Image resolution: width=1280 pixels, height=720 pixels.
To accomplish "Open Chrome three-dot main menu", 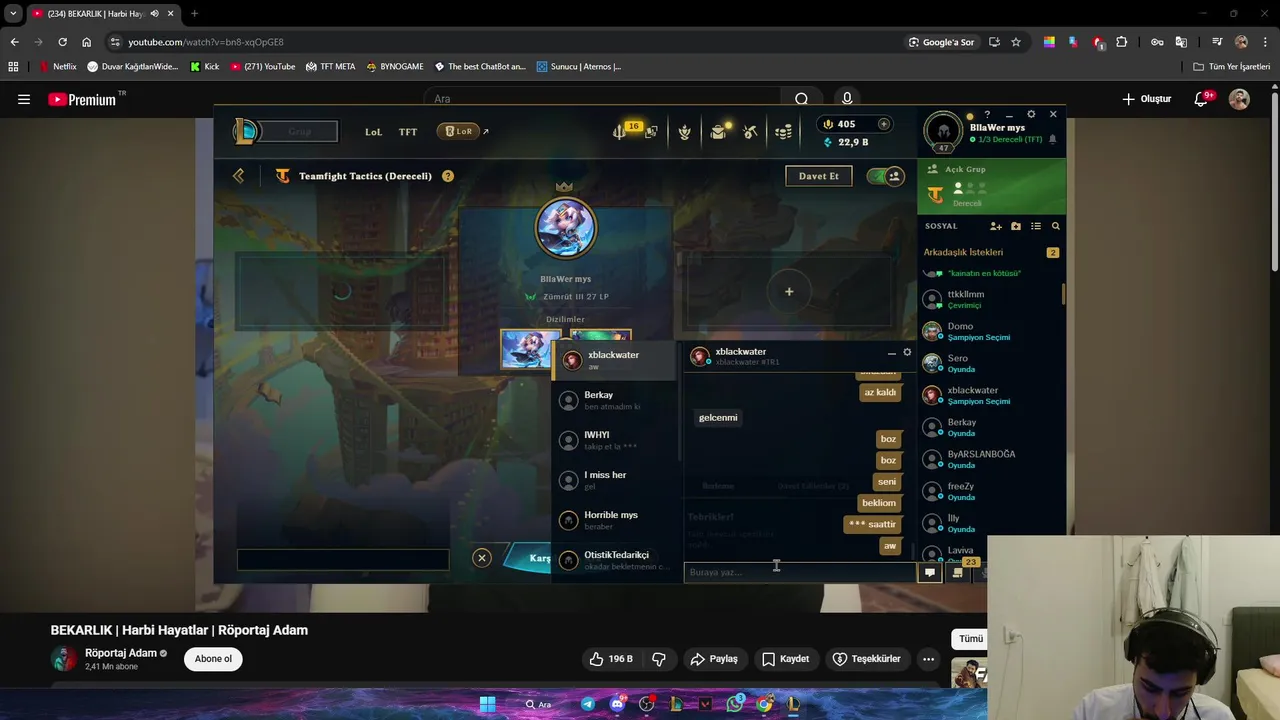I will (x=1265, y=42).
